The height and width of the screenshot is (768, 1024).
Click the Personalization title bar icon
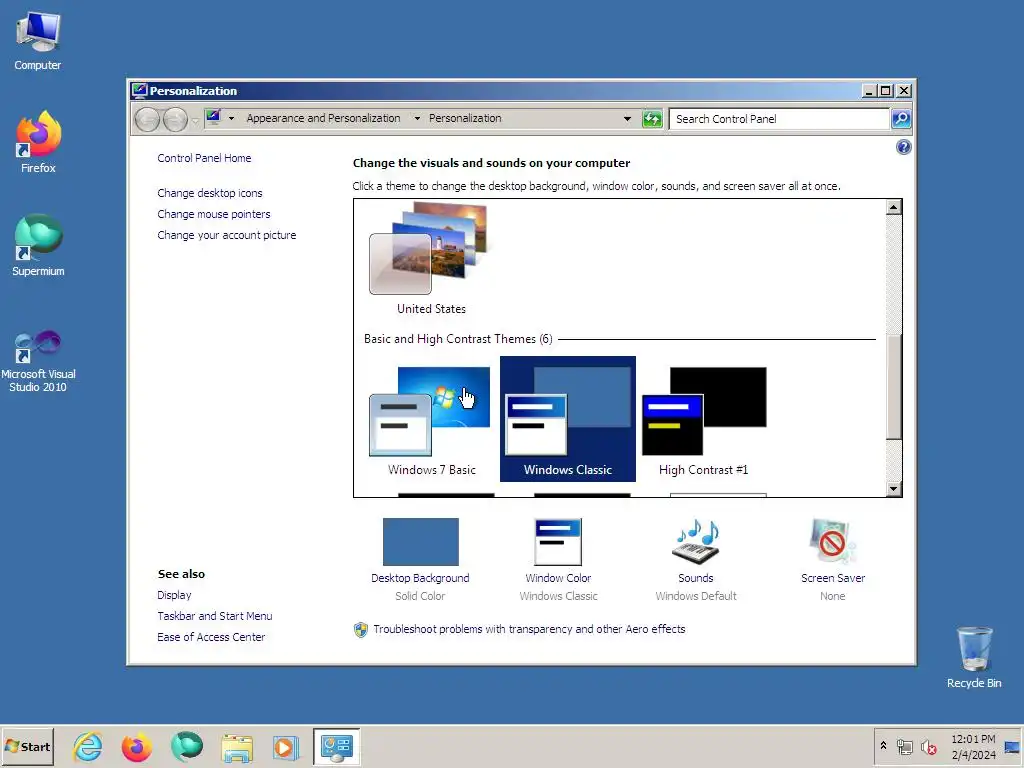[x=139, y=90]
